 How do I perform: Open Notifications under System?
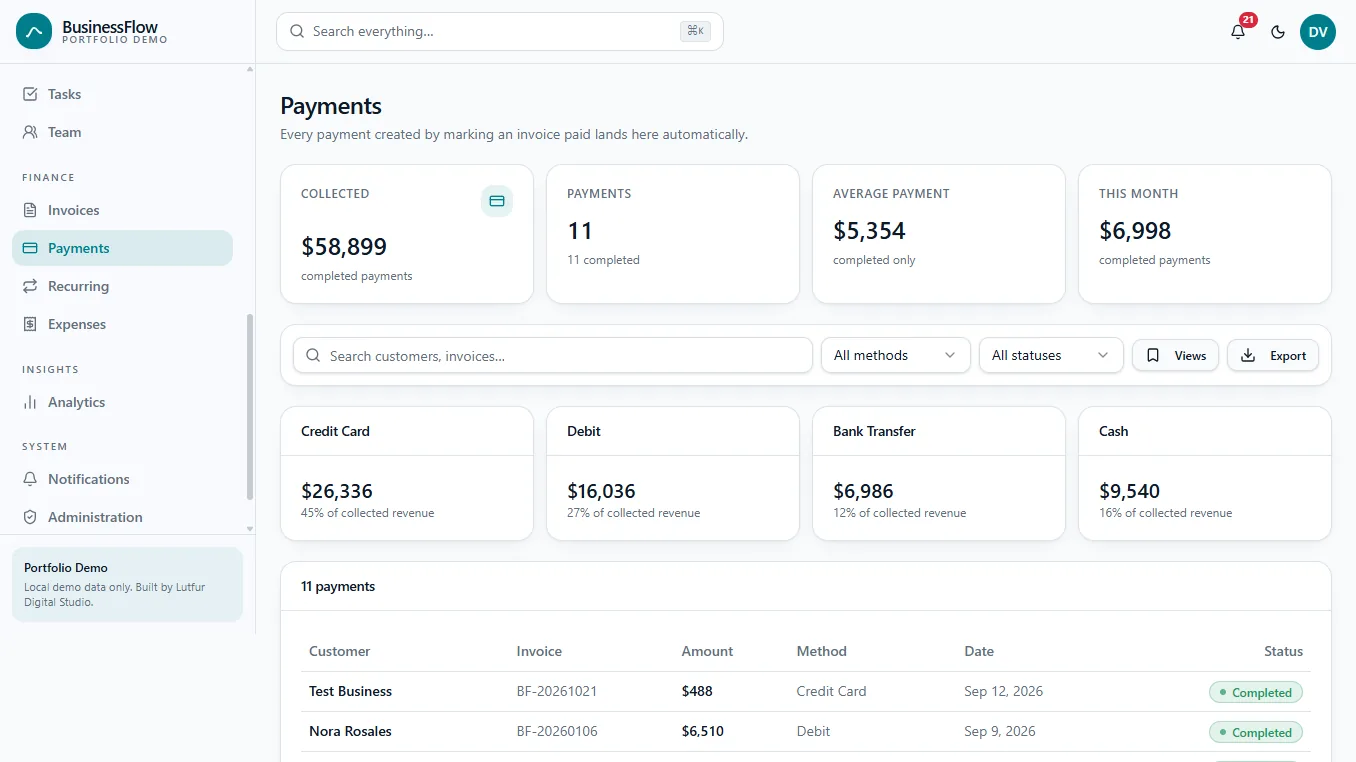point(122,479)
